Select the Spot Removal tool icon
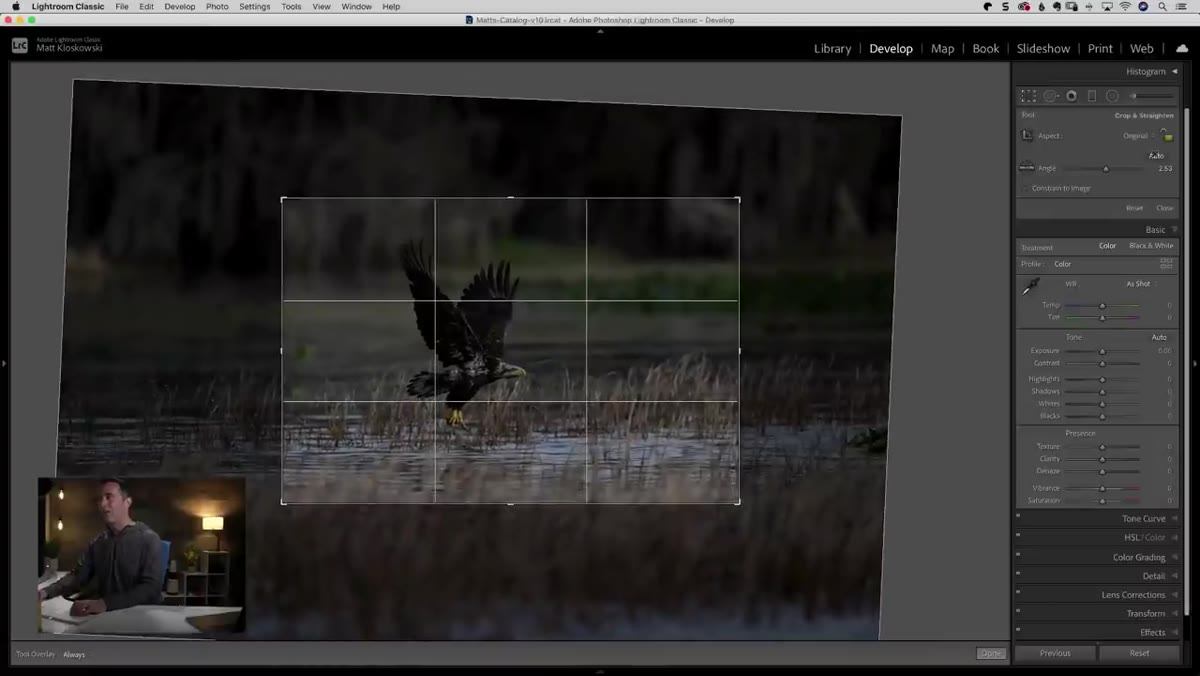 point(1051,96)
